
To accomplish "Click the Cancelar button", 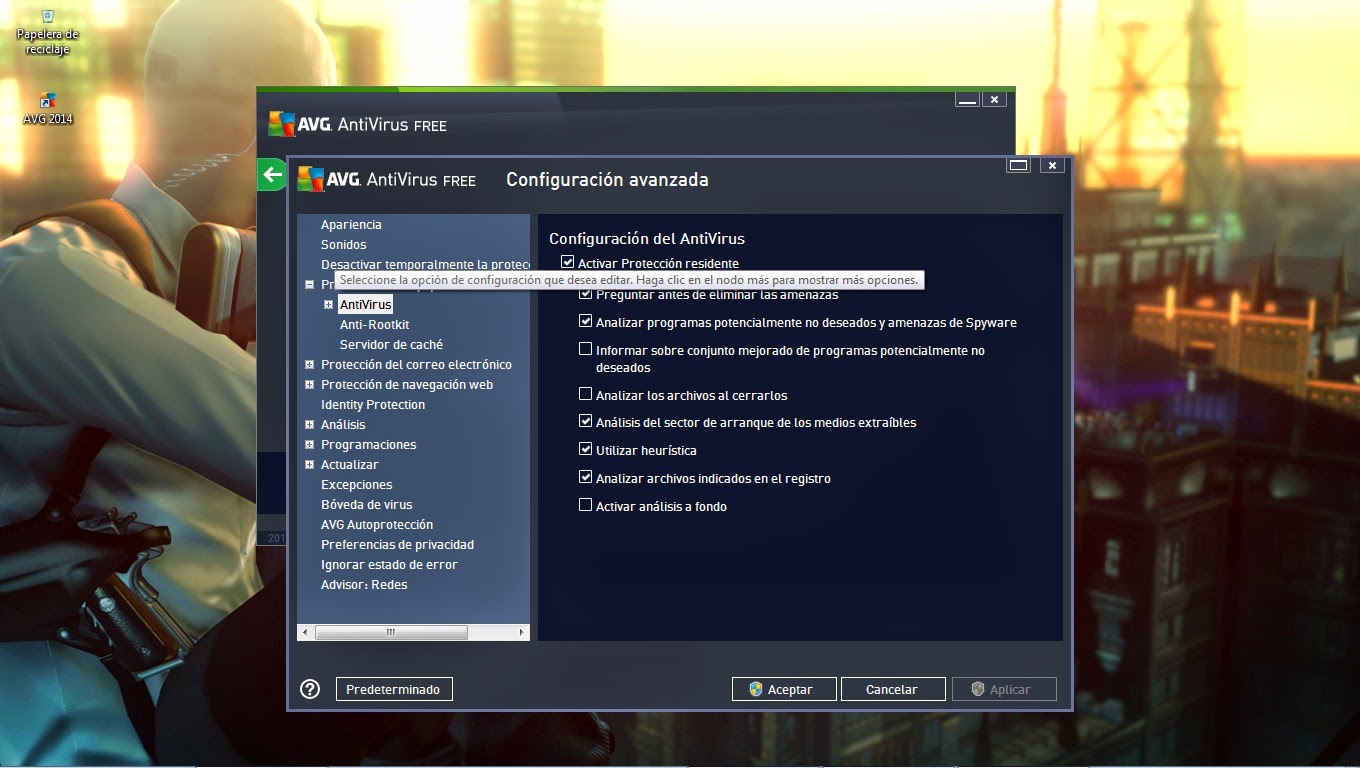I will point(892,689).
